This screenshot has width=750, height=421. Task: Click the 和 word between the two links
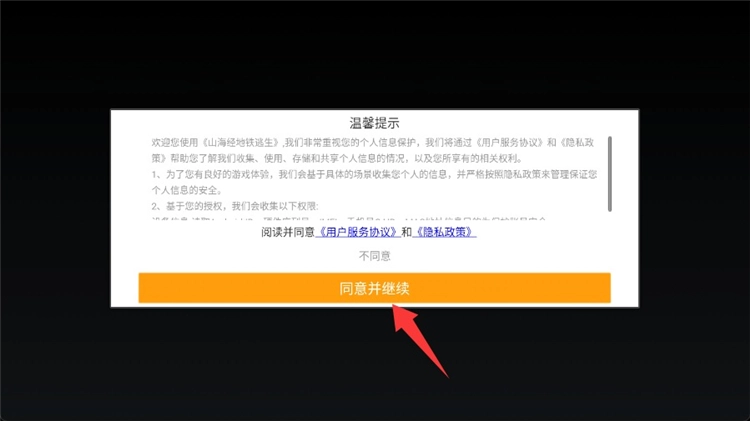pyautogui.click(x=407, y=232)
